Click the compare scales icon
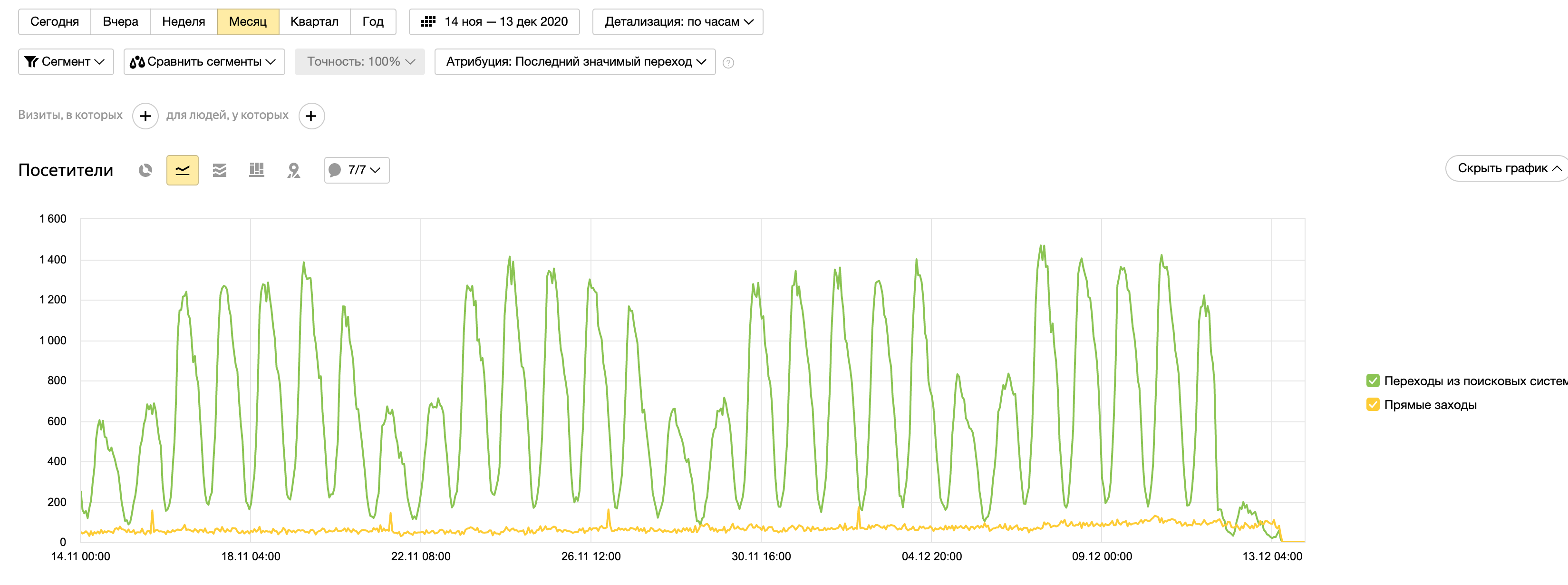 (137, 62)
